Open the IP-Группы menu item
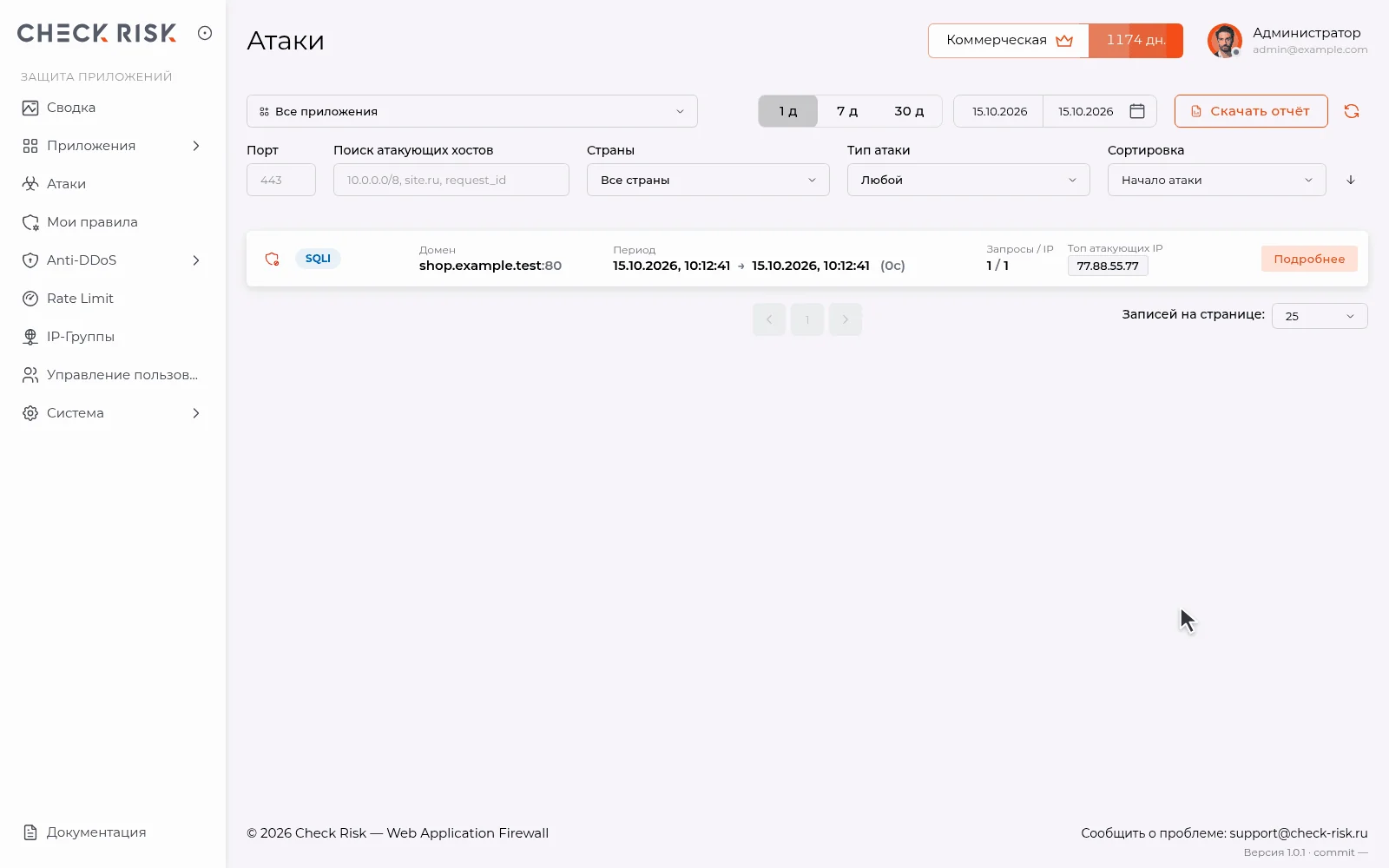Image resolution: width=1389 pixels, height=868 pixels. coord(113,337)
